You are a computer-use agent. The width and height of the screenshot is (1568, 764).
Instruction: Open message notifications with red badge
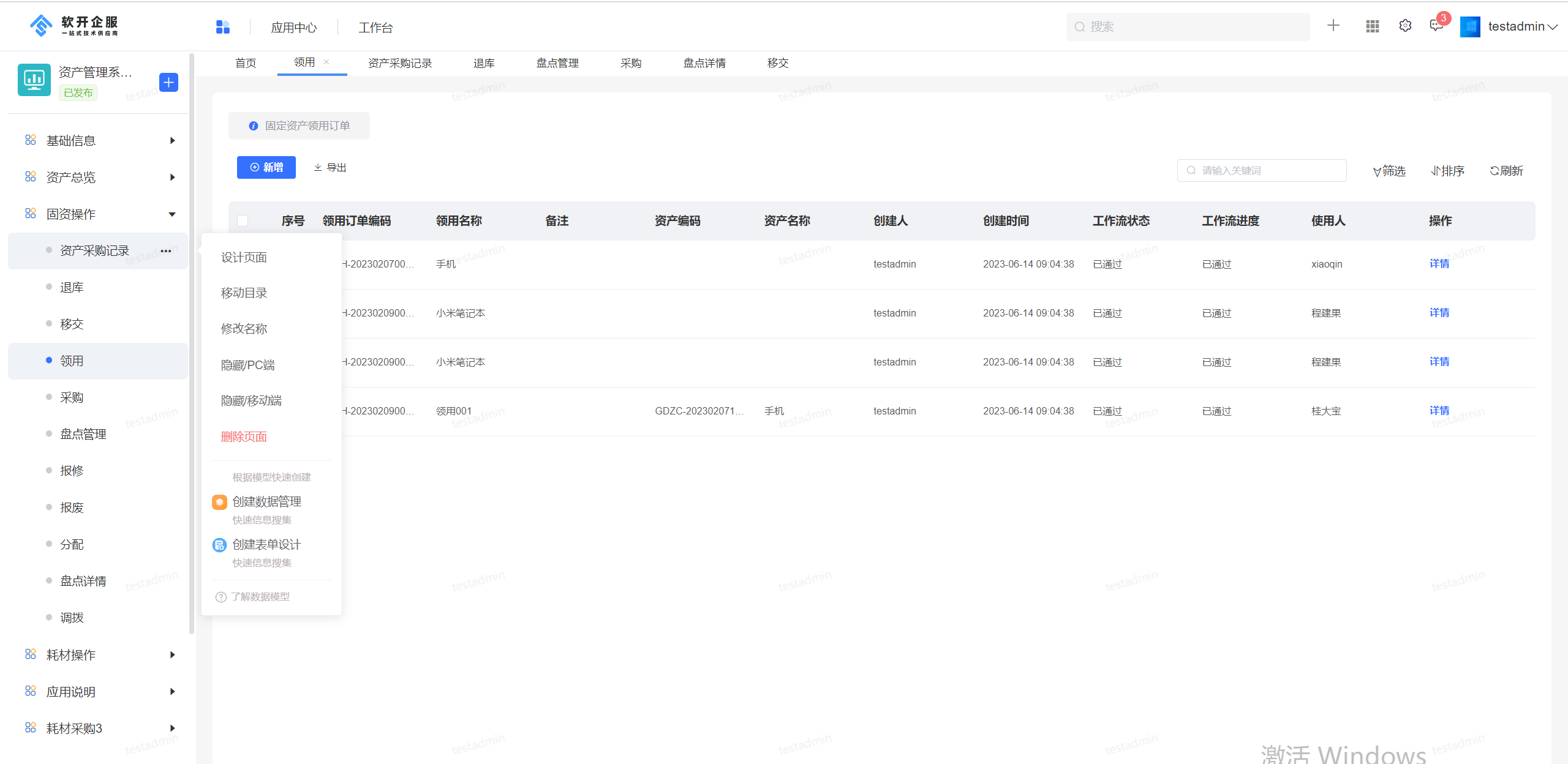(x=1436, y=26)
